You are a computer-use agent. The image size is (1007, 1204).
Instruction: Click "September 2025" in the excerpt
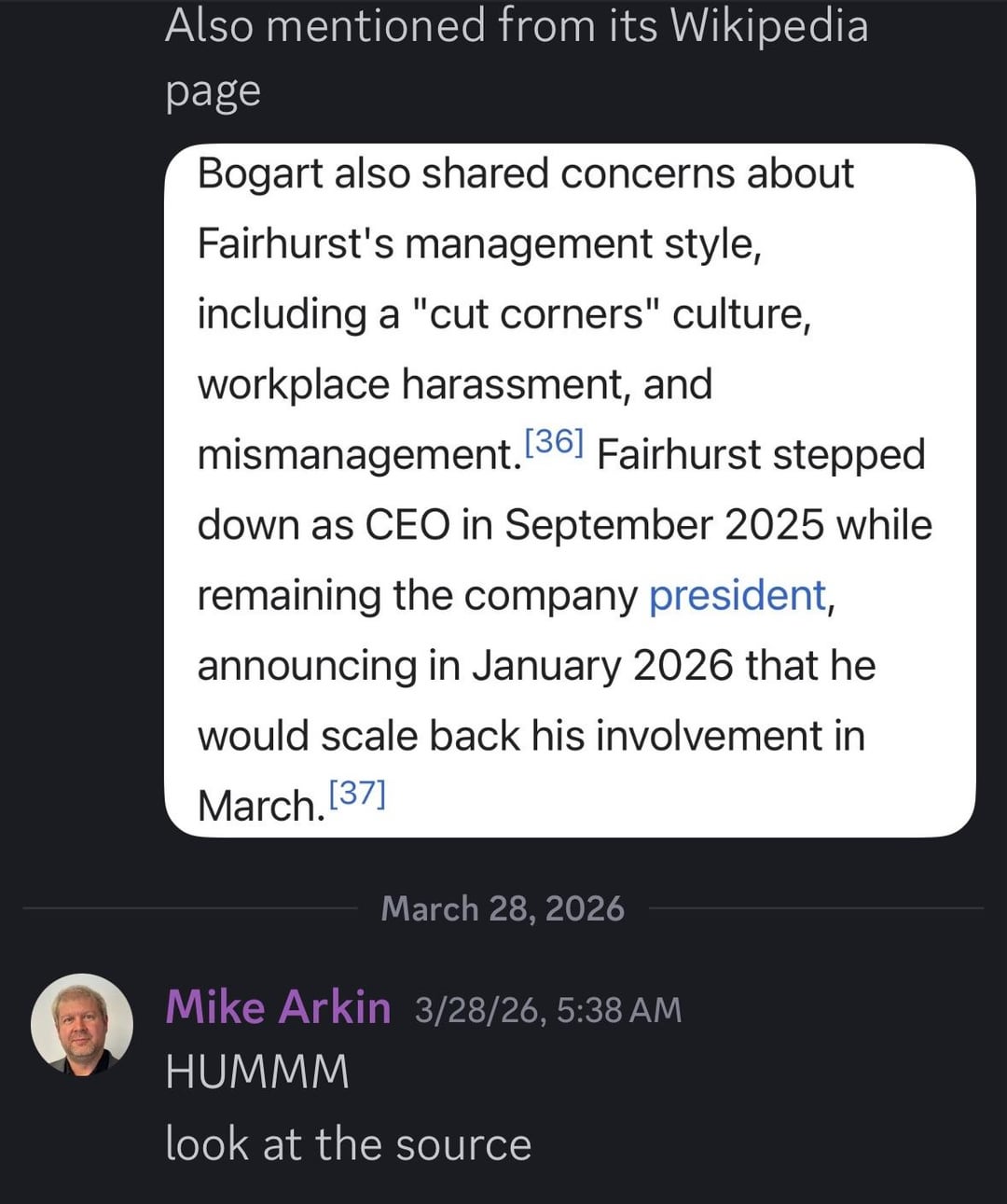click(x=664, y=525)
